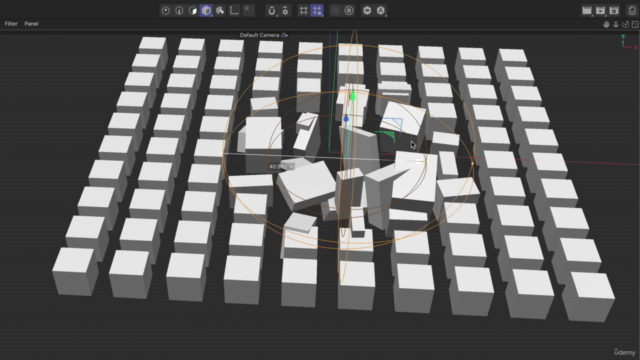The image size is (640, 360).
Task: Click the hexagon icon with oval inside
Action: pos(367,11)
